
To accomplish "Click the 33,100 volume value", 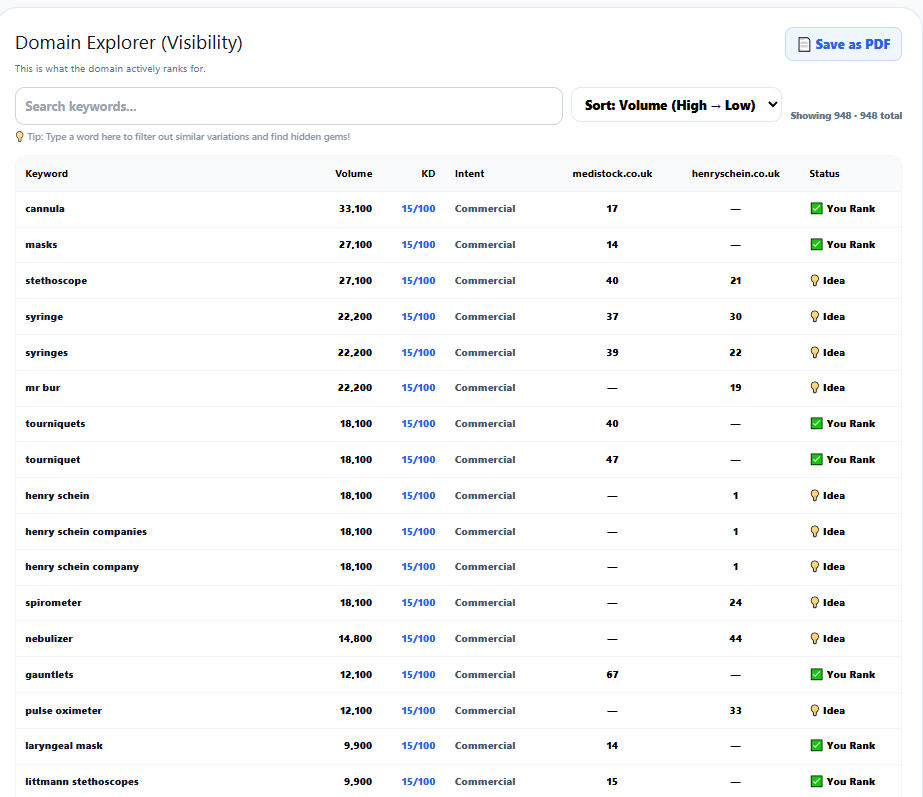I will 355,208.
